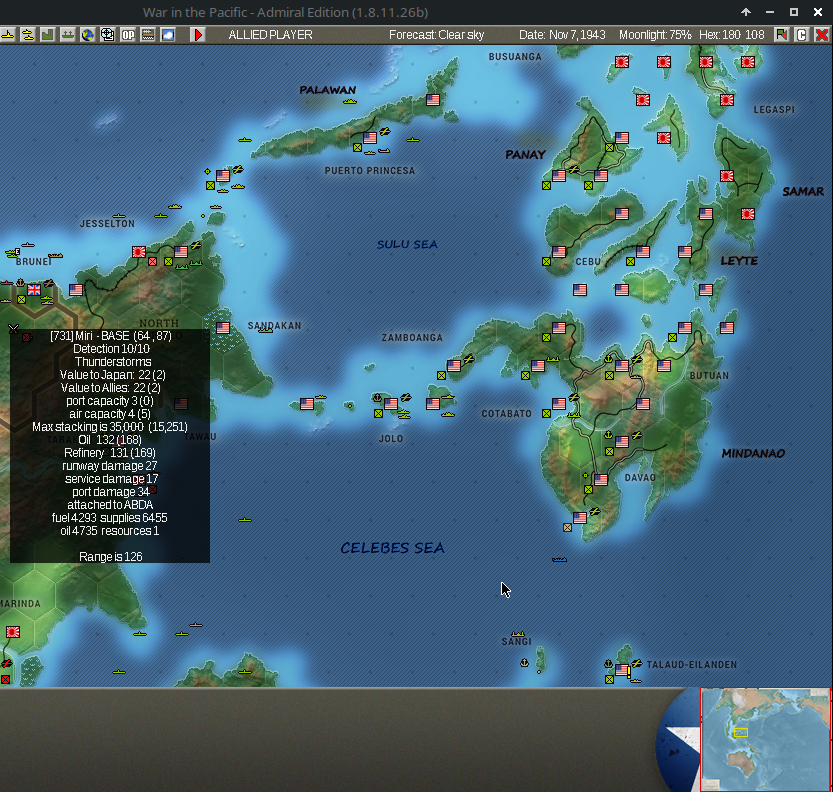Click the US flag with exclamation at Talaud
Screen dimensions: 833x792
[x=623, y=670]
